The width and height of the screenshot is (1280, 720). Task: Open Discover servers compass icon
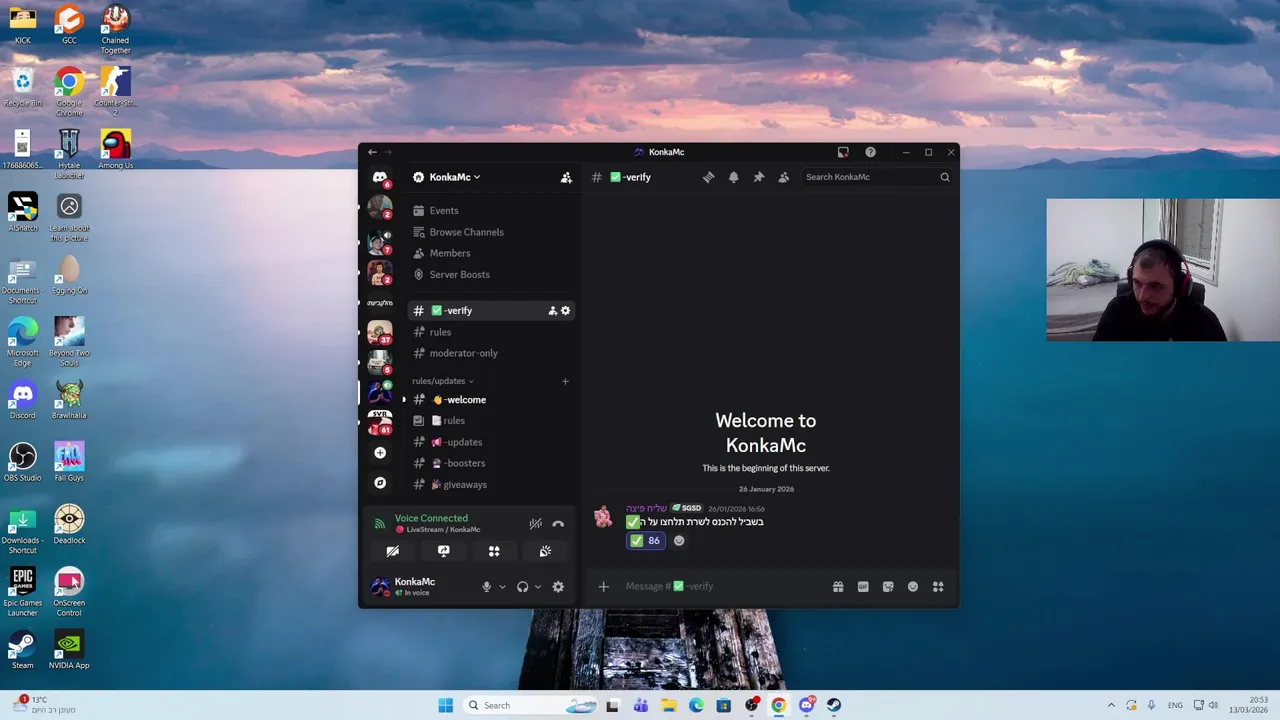[x=380, y=483]
